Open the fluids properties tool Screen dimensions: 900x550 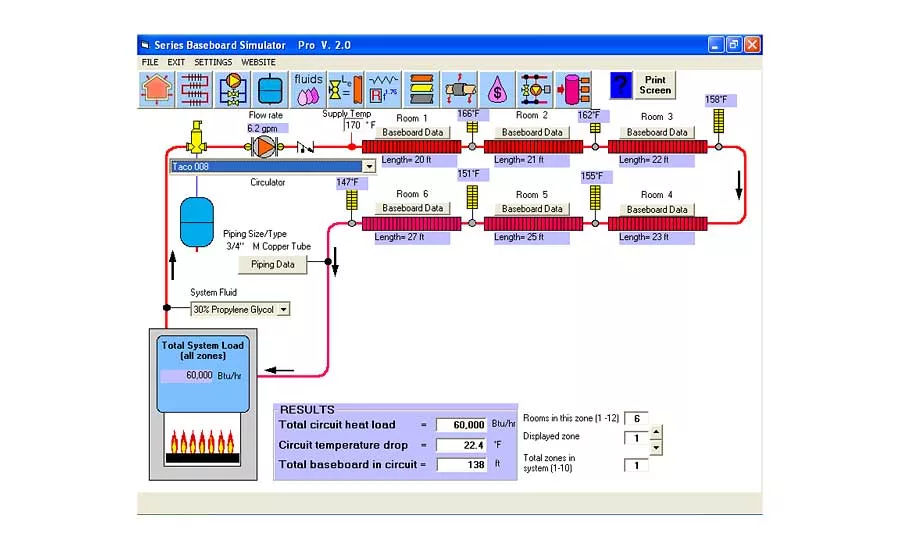pos(308,89)
